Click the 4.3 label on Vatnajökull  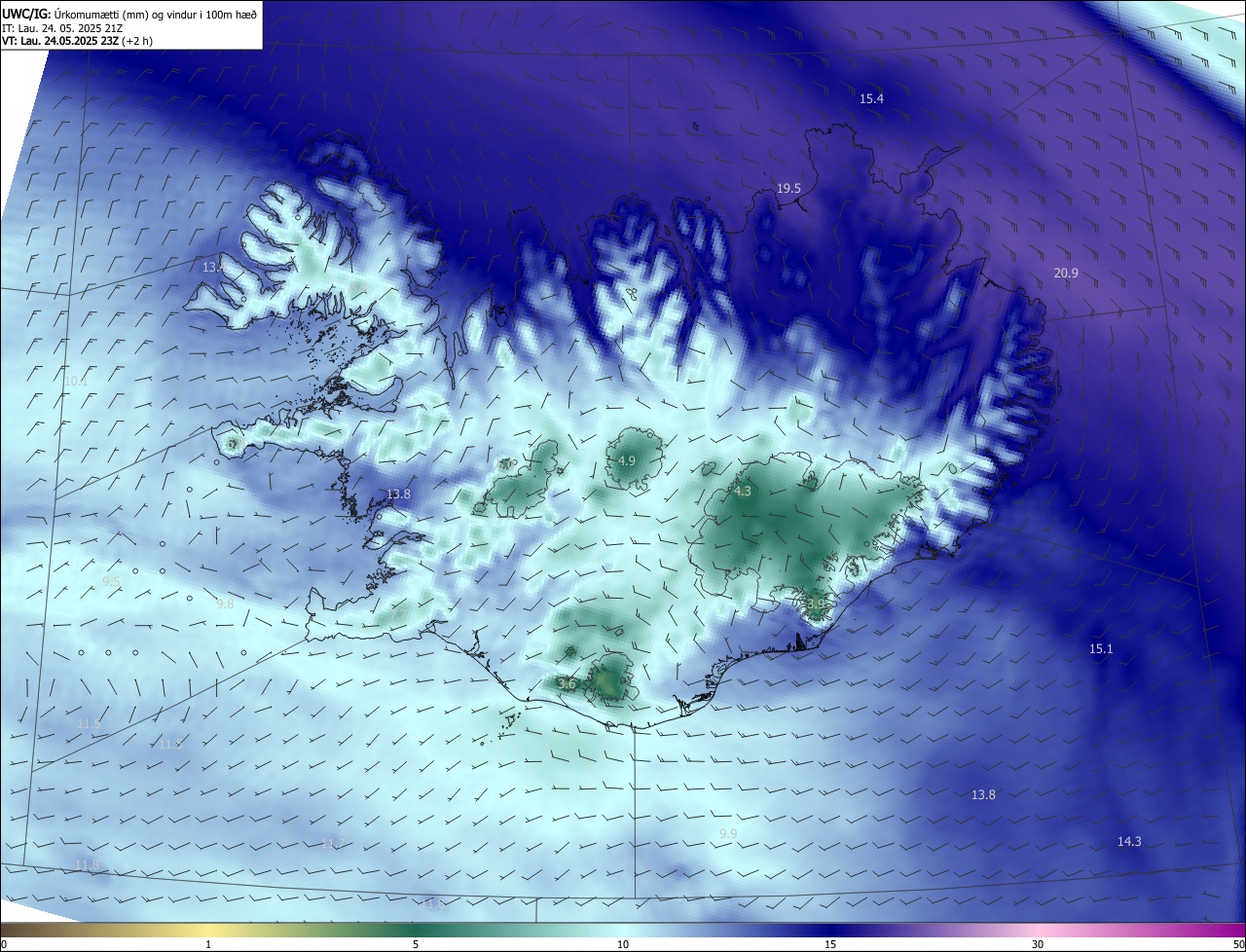[x=743, y=492]
